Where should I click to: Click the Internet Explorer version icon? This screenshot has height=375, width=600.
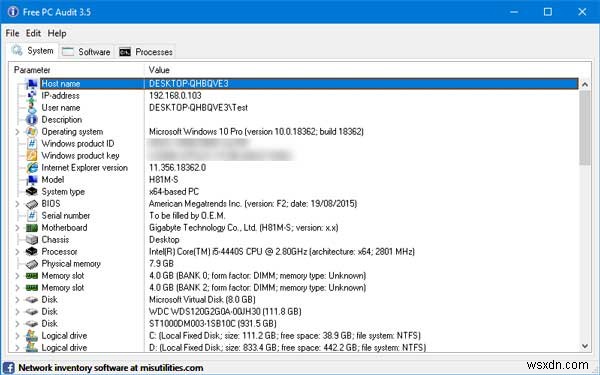pyautogui.click(x=32, y=168)
